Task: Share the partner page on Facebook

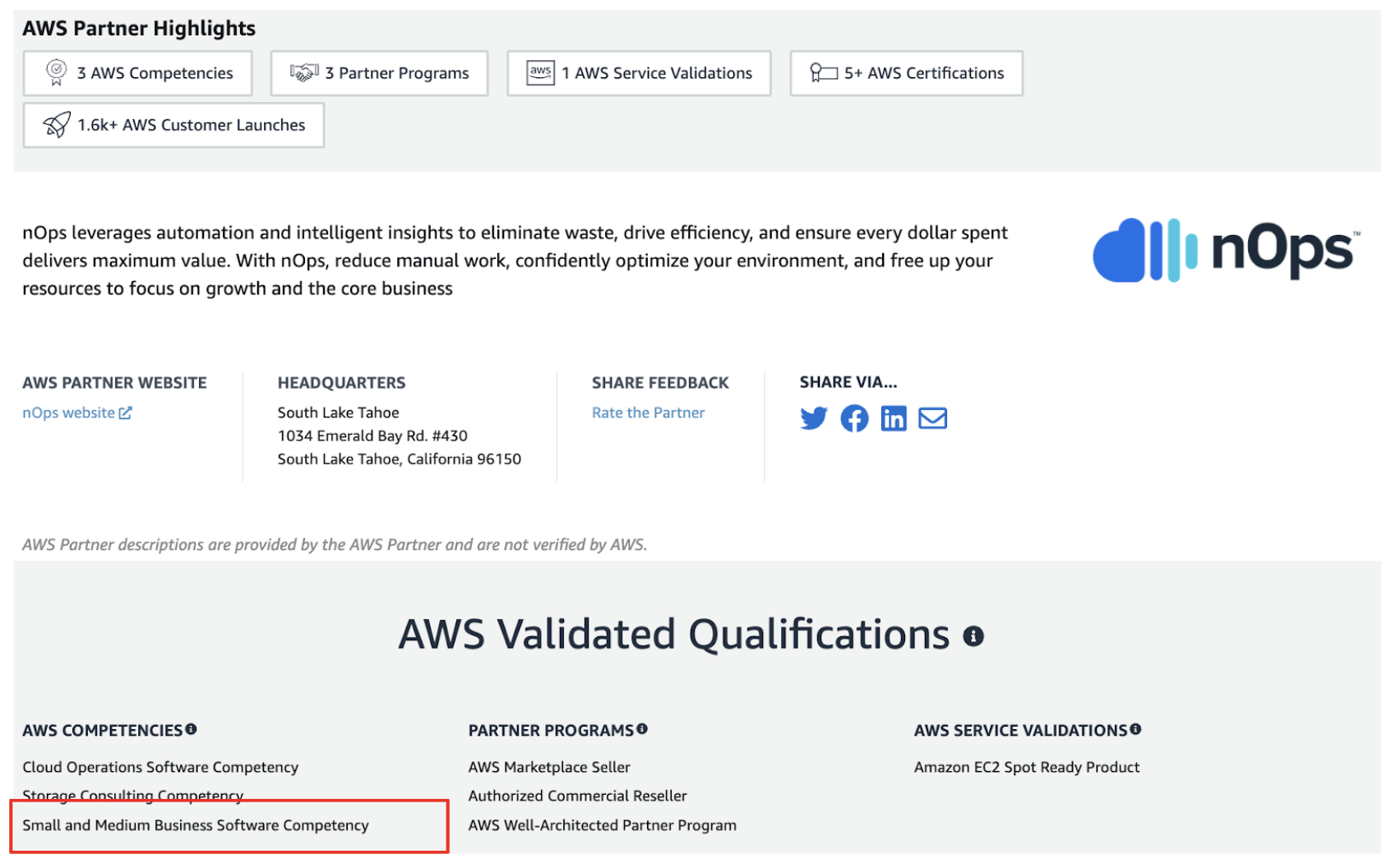Action: [854, 418]
